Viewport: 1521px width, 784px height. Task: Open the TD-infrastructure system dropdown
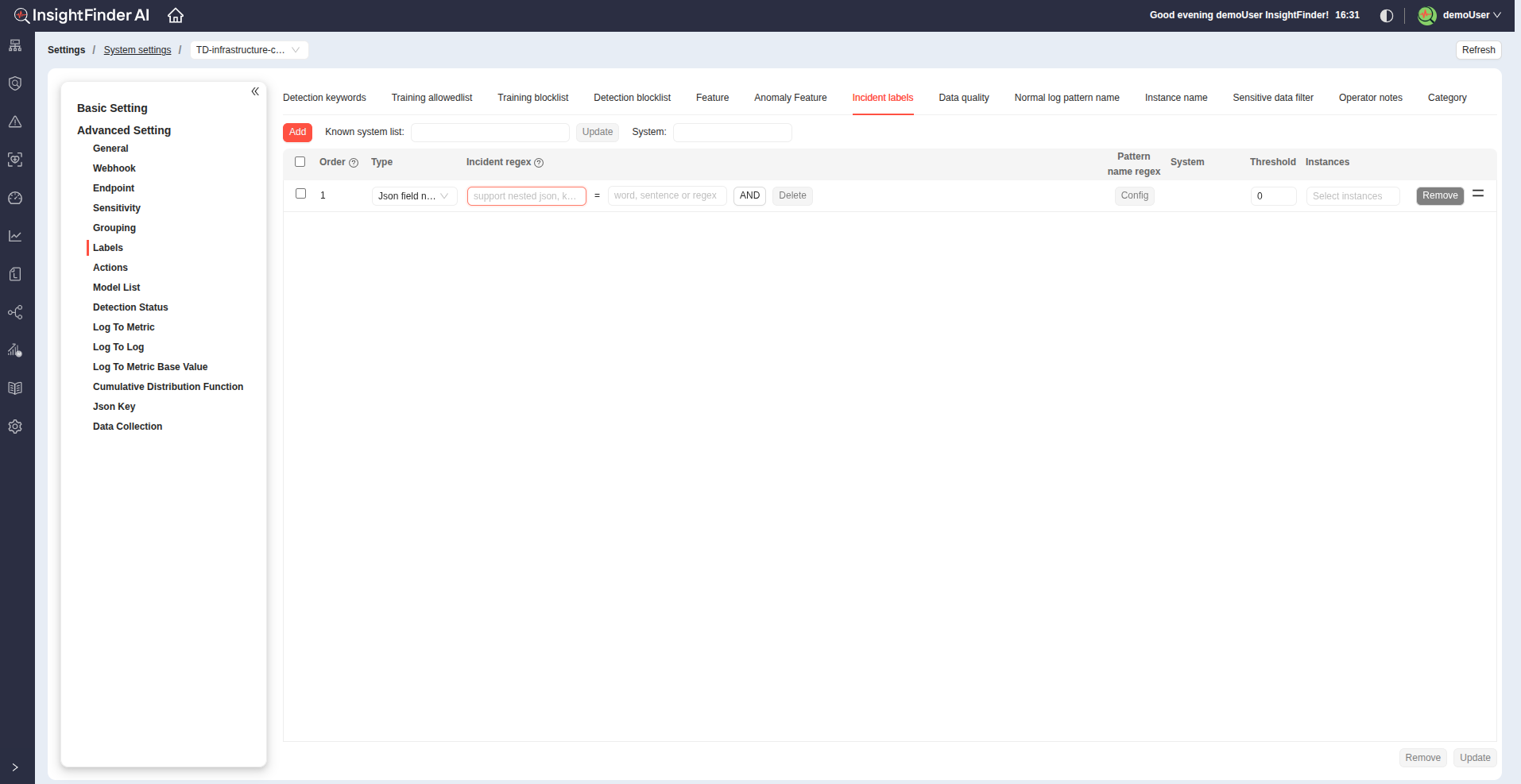[x=249, y=50]
